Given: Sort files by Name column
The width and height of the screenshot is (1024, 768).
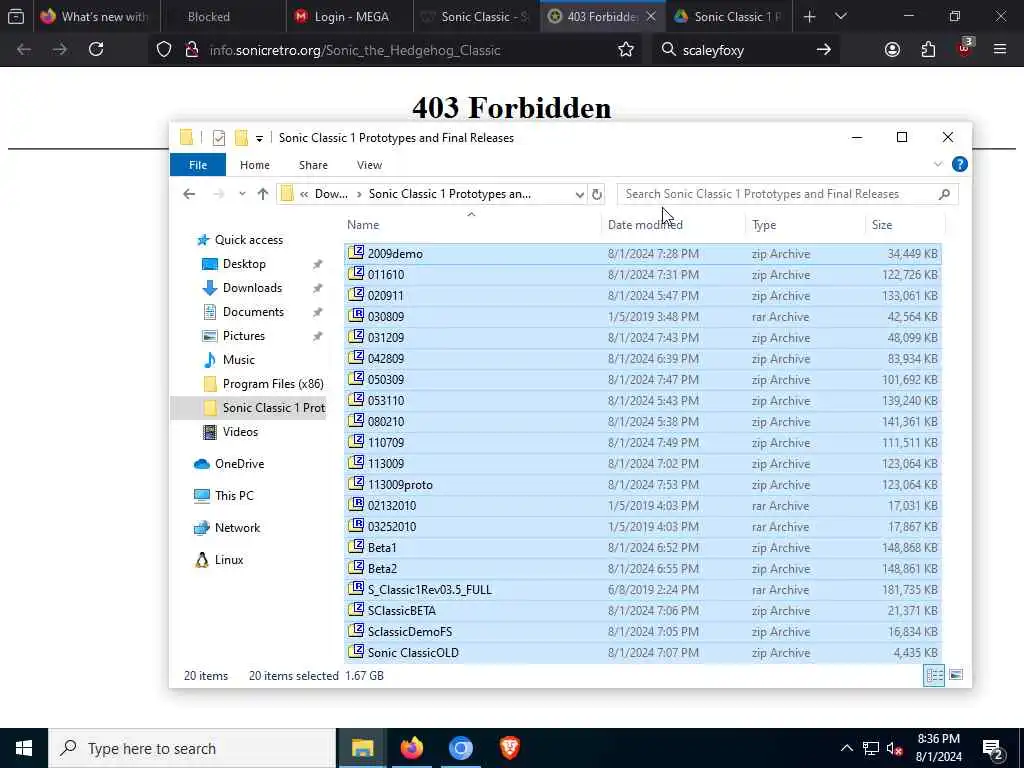Looking at the screenshot, I should tap(363, 225).
